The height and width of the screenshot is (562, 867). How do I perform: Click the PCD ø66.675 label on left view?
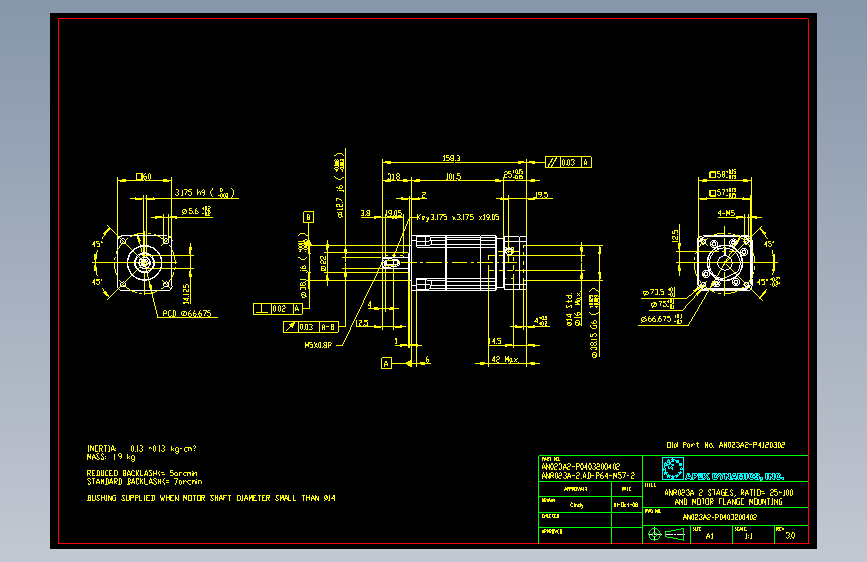point(187,314)
